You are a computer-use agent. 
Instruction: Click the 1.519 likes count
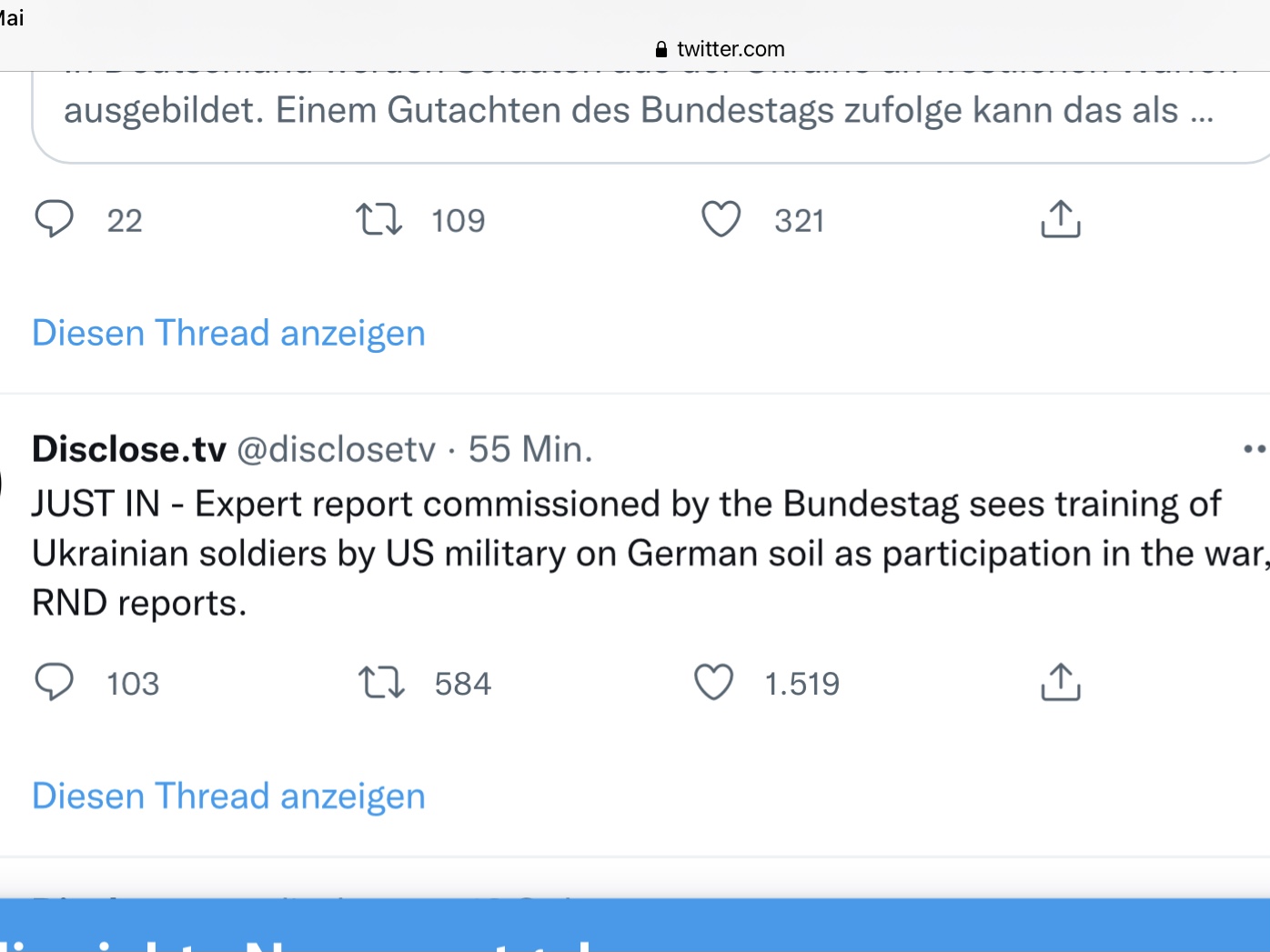tap(801, 684)
